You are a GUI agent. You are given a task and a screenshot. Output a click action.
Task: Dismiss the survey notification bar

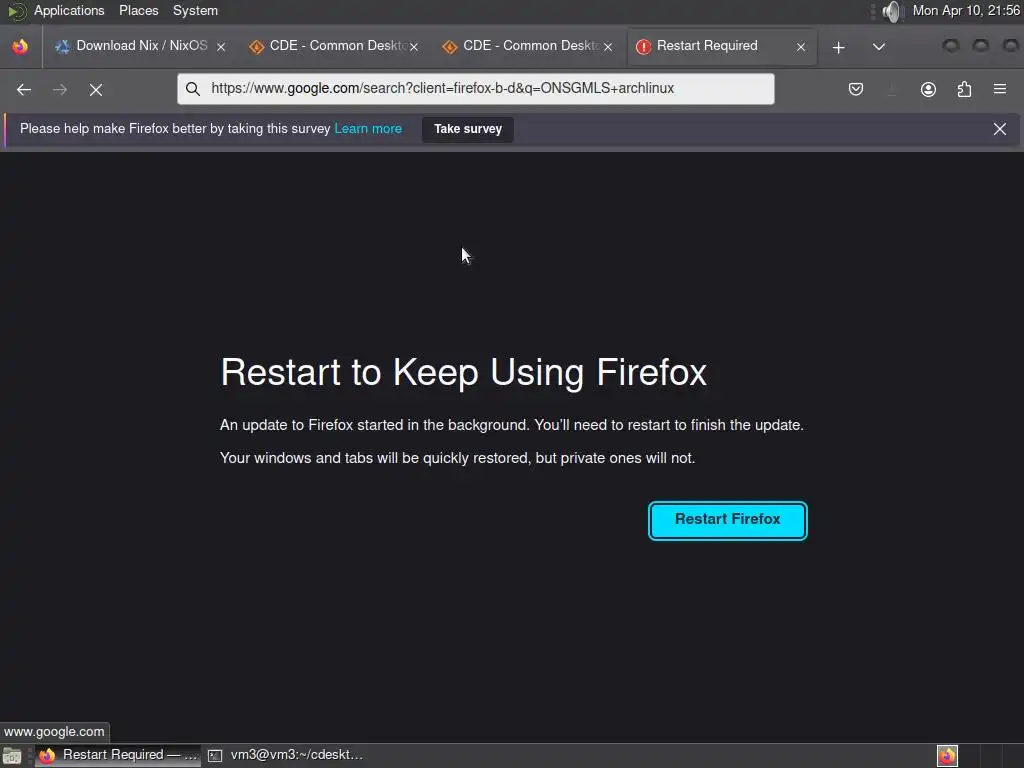pos(1000,129)
